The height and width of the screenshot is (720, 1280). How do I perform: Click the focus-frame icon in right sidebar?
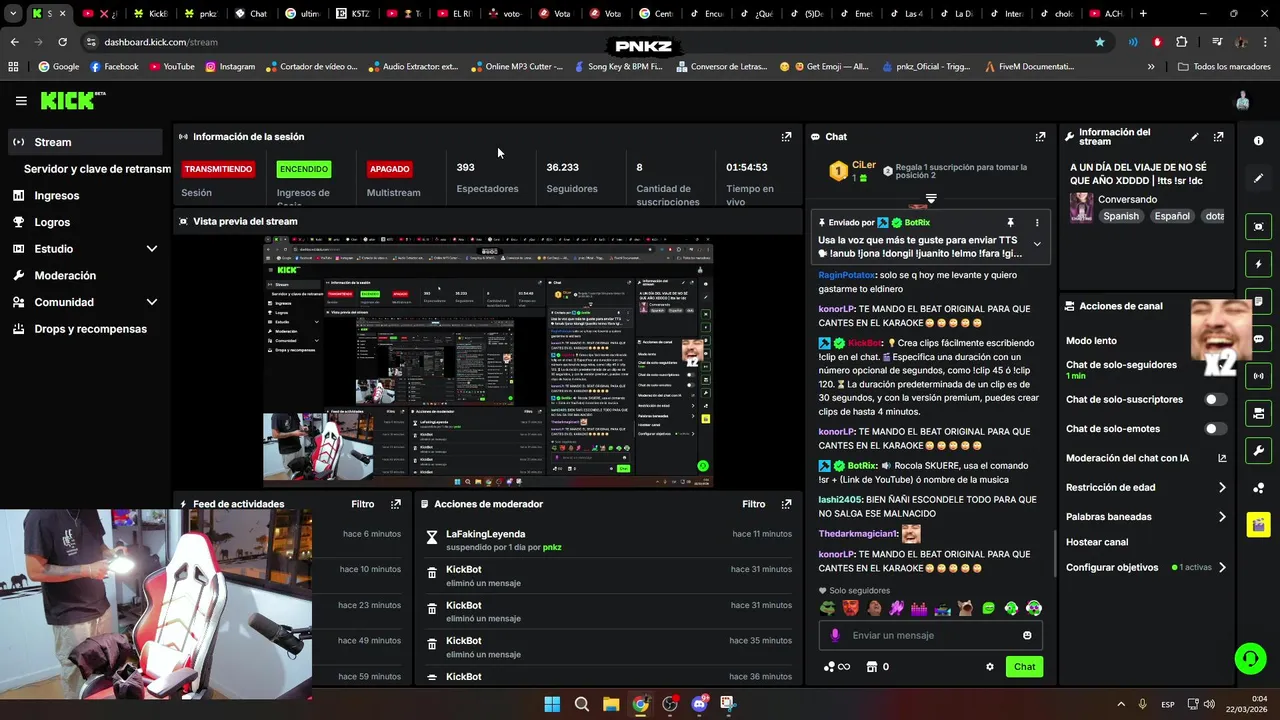pyautogui.click(x=1258, y=227)
